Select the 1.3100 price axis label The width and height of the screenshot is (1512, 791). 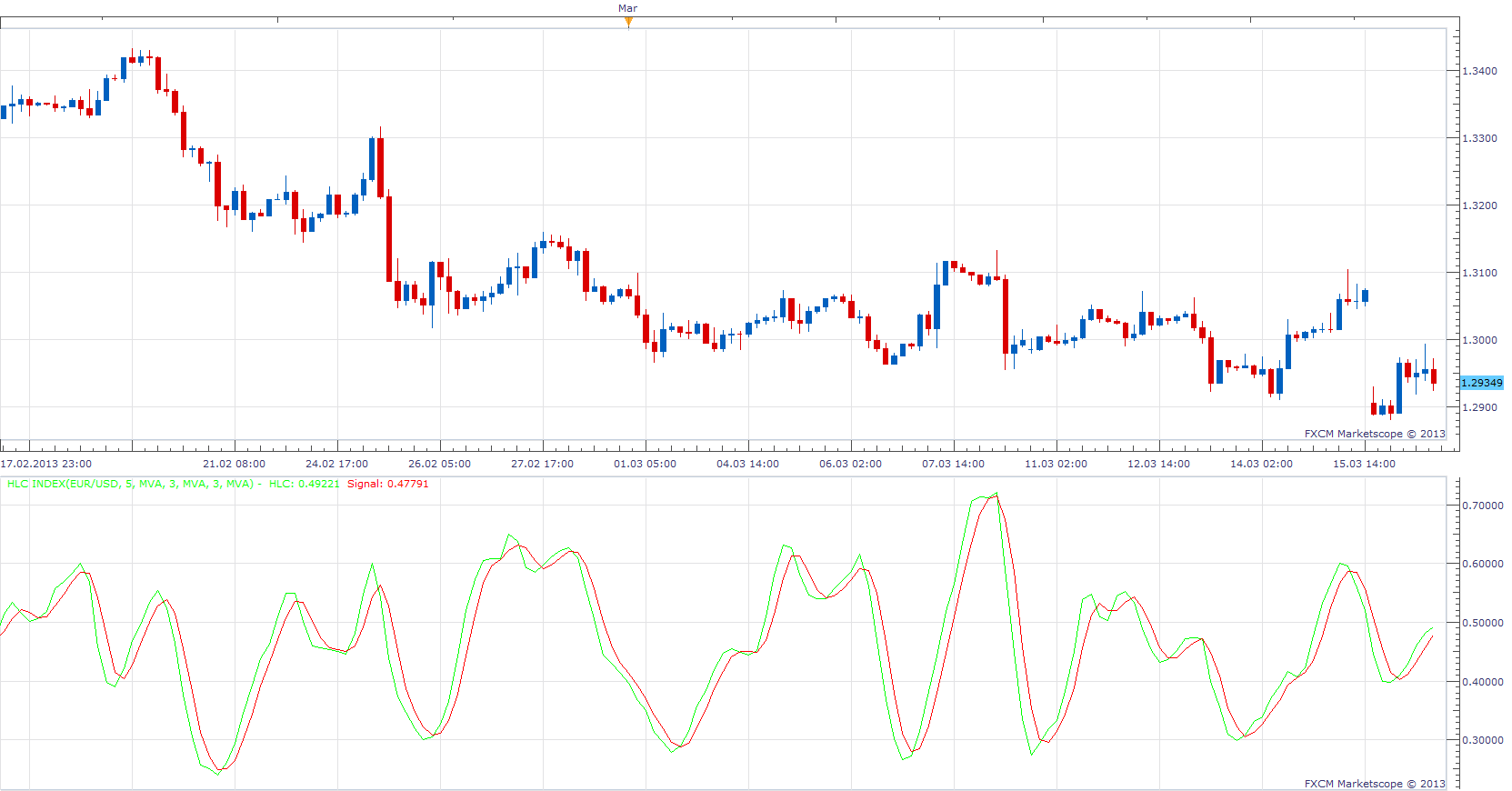(x=1479, y=273)
